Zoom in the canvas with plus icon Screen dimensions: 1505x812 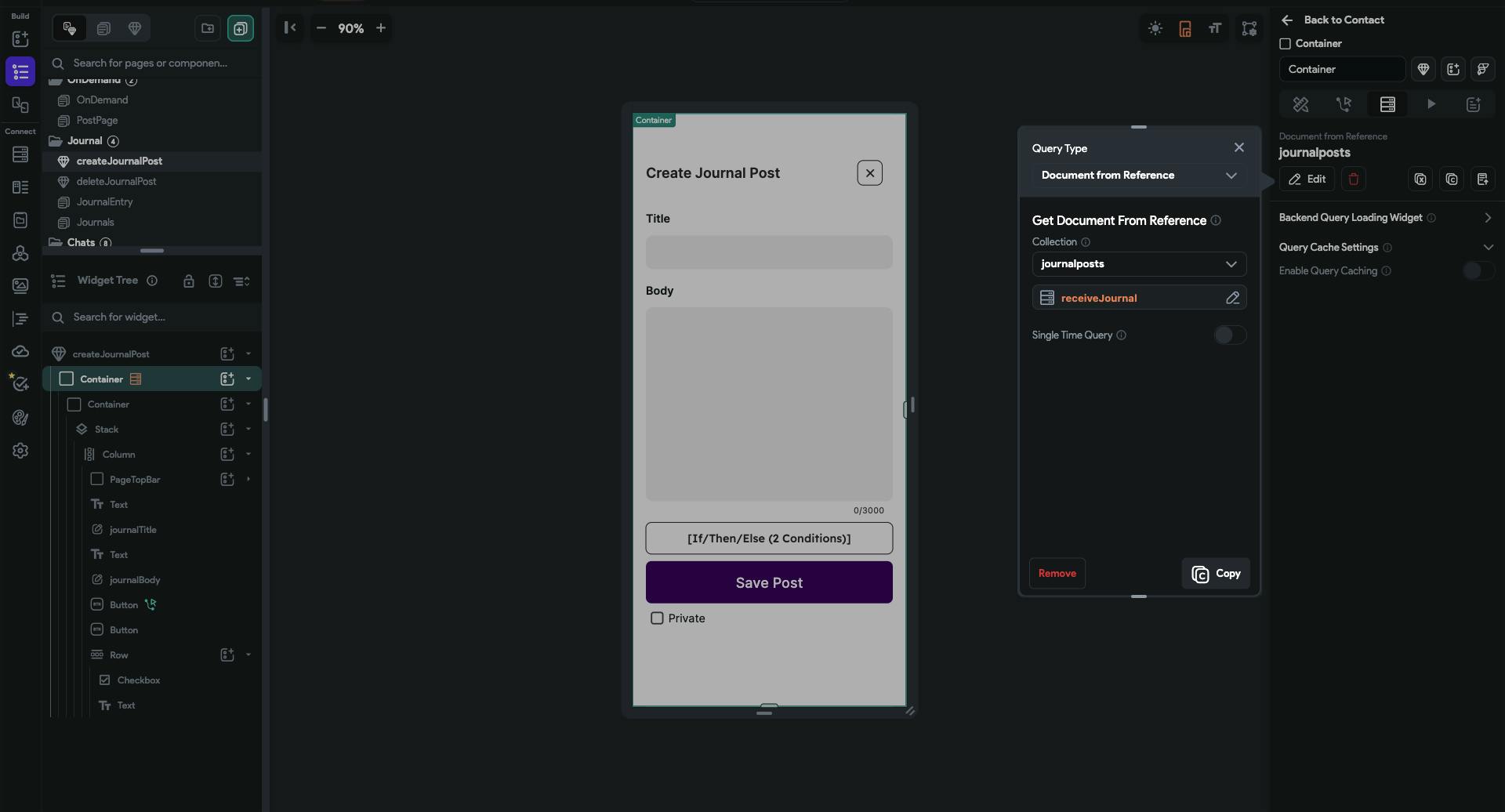point(381,28)
